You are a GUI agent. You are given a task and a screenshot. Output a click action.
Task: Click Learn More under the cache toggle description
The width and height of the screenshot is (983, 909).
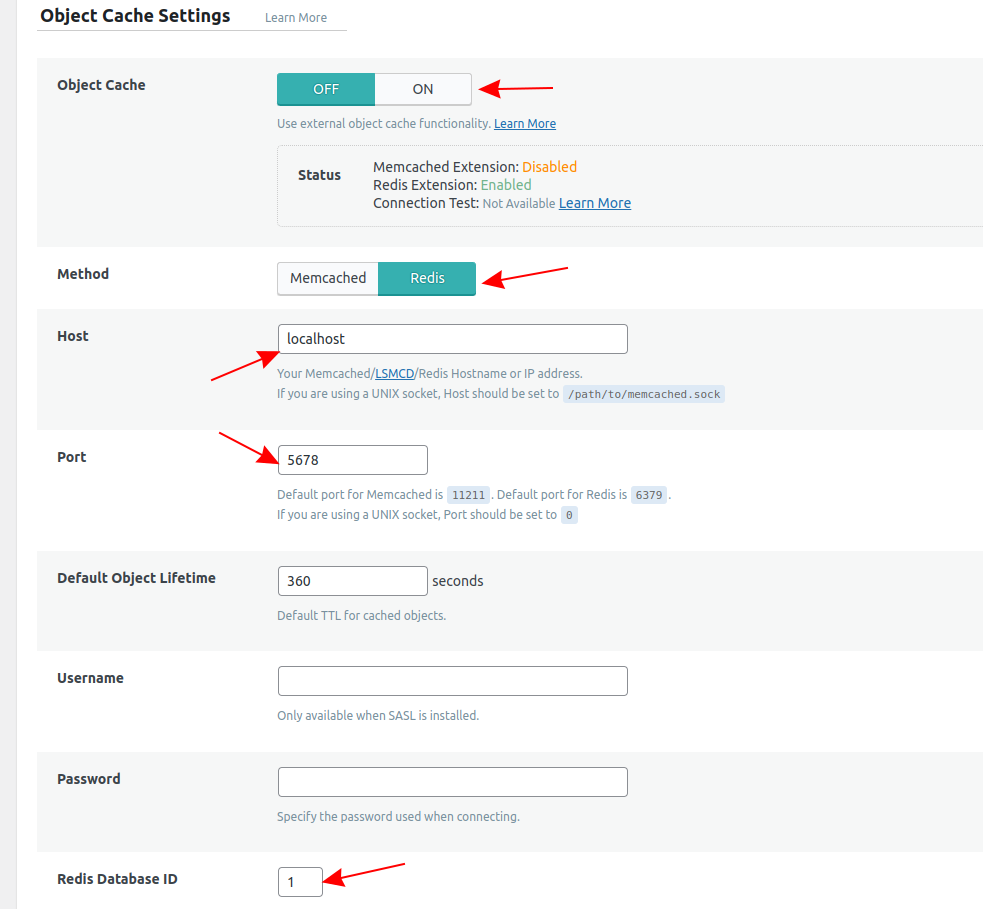(x=524, y=123)
